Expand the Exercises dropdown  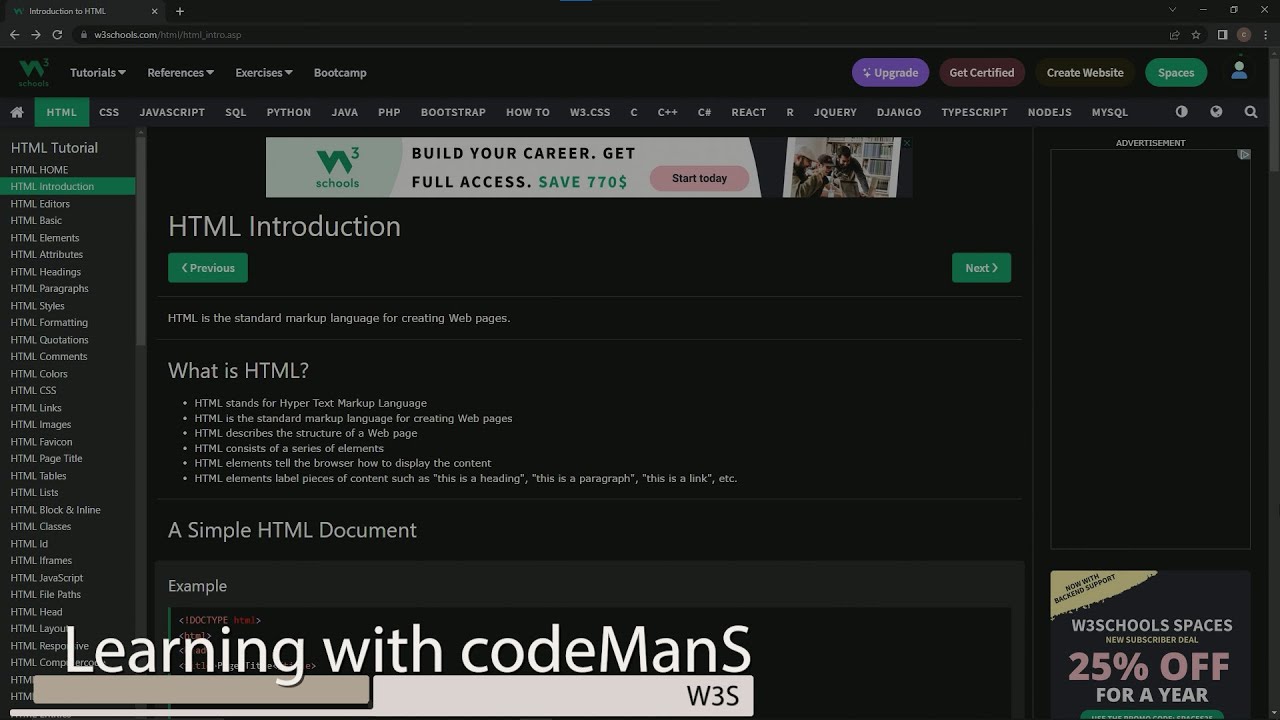pyautogui.click(x=264, y=73)
